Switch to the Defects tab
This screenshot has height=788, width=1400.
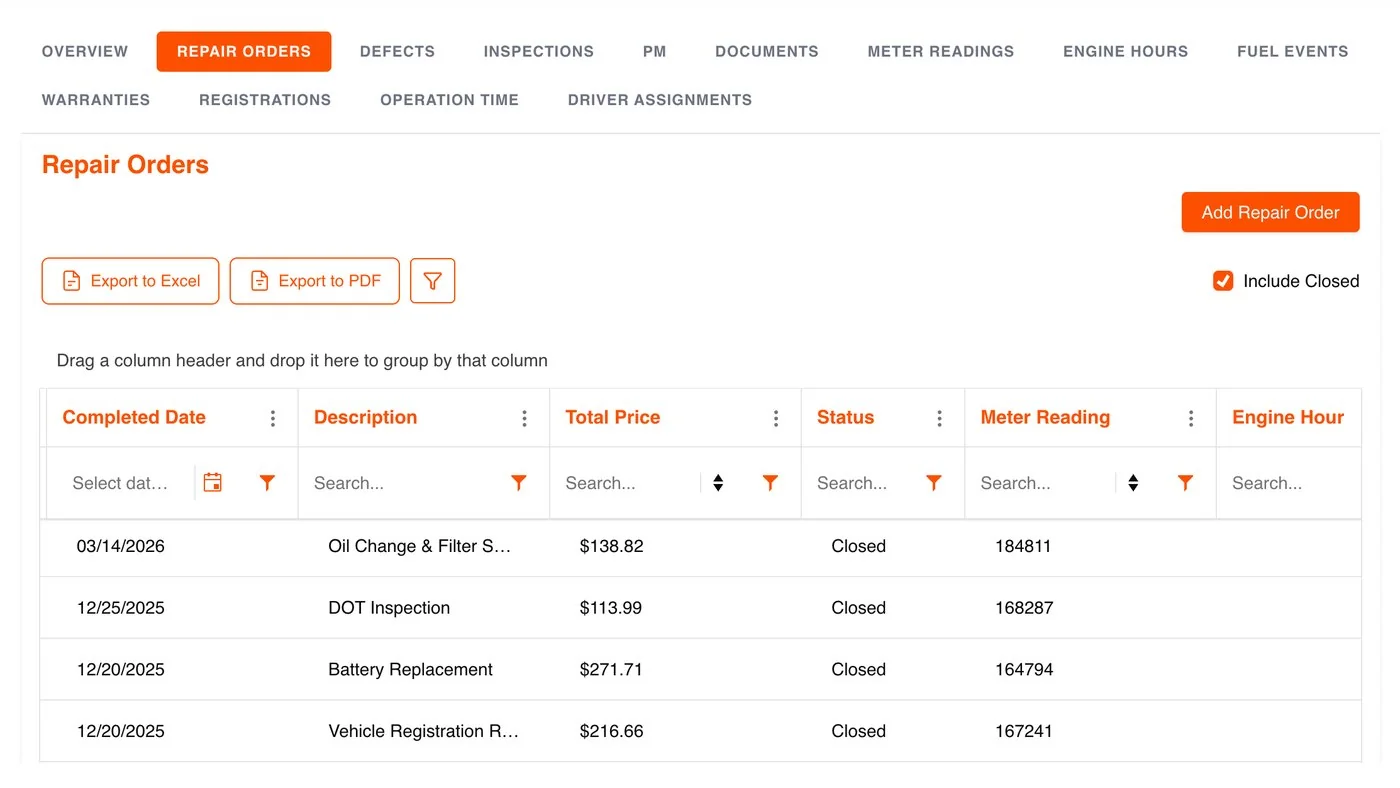pos(397,51)
